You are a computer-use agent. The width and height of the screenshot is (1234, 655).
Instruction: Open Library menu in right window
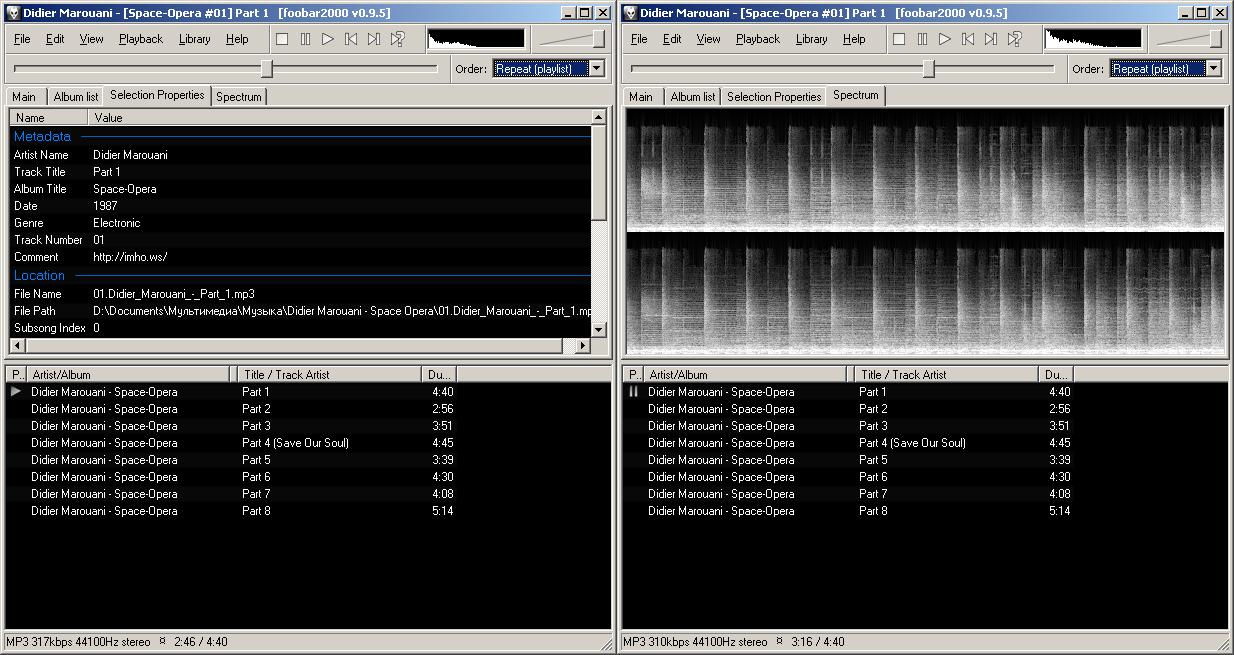(811, 39)
